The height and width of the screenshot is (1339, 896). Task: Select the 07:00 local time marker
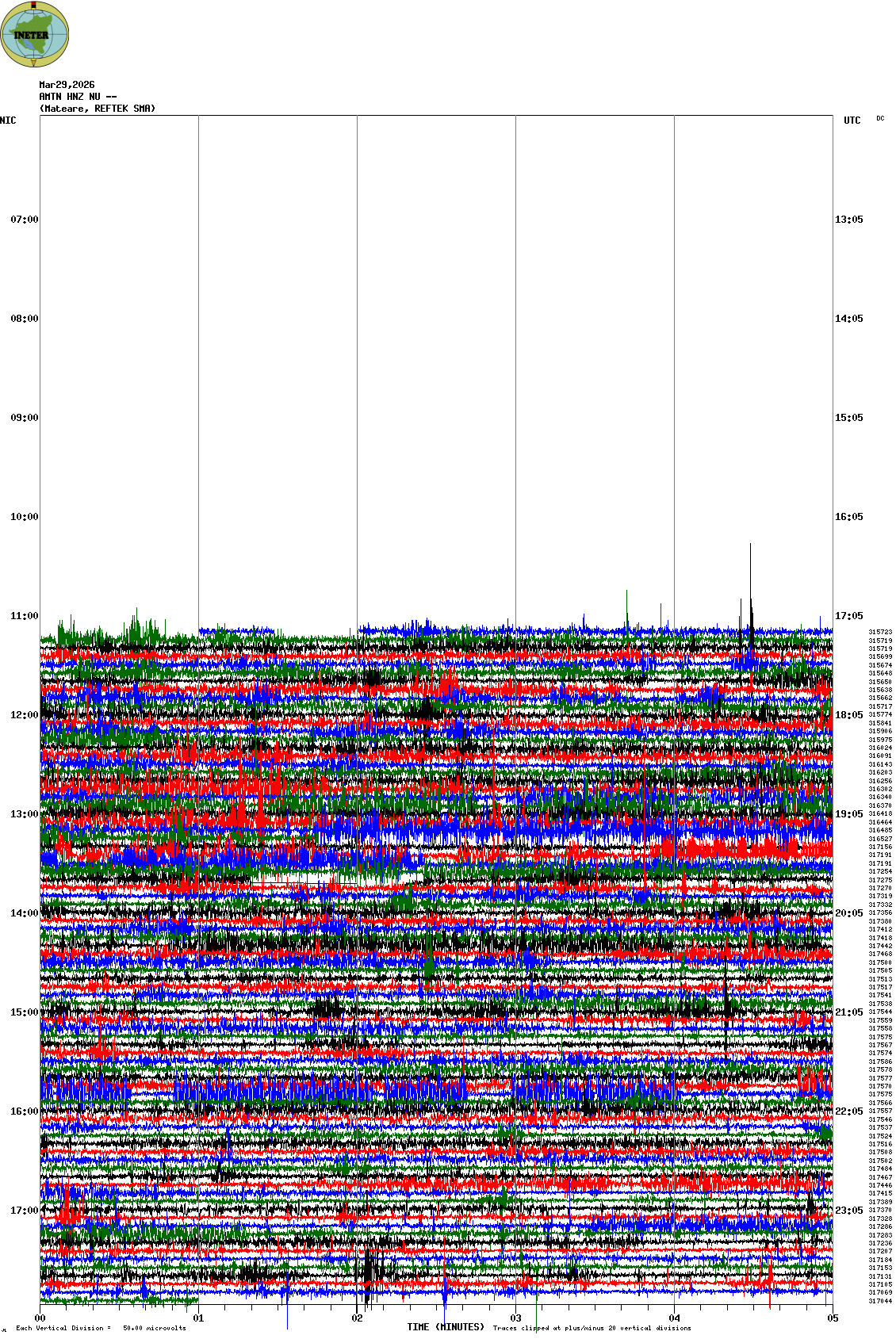pos(24,220)
